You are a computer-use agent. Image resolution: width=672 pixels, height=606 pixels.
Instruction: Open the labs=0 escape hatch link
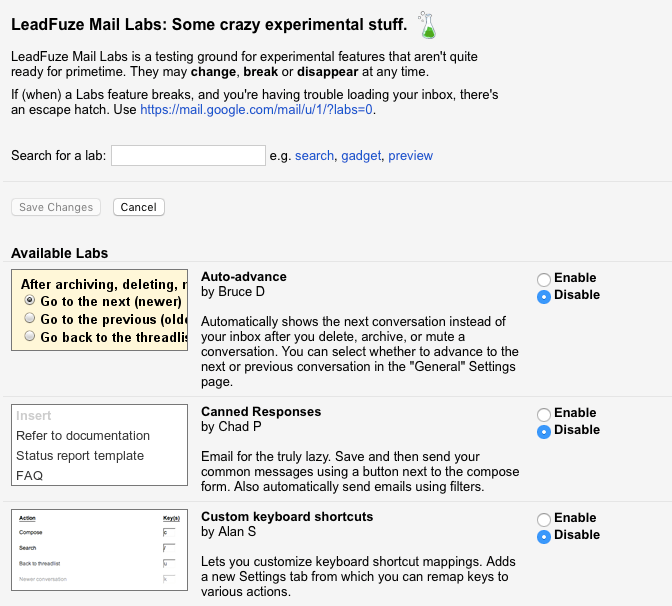[256, 110]
